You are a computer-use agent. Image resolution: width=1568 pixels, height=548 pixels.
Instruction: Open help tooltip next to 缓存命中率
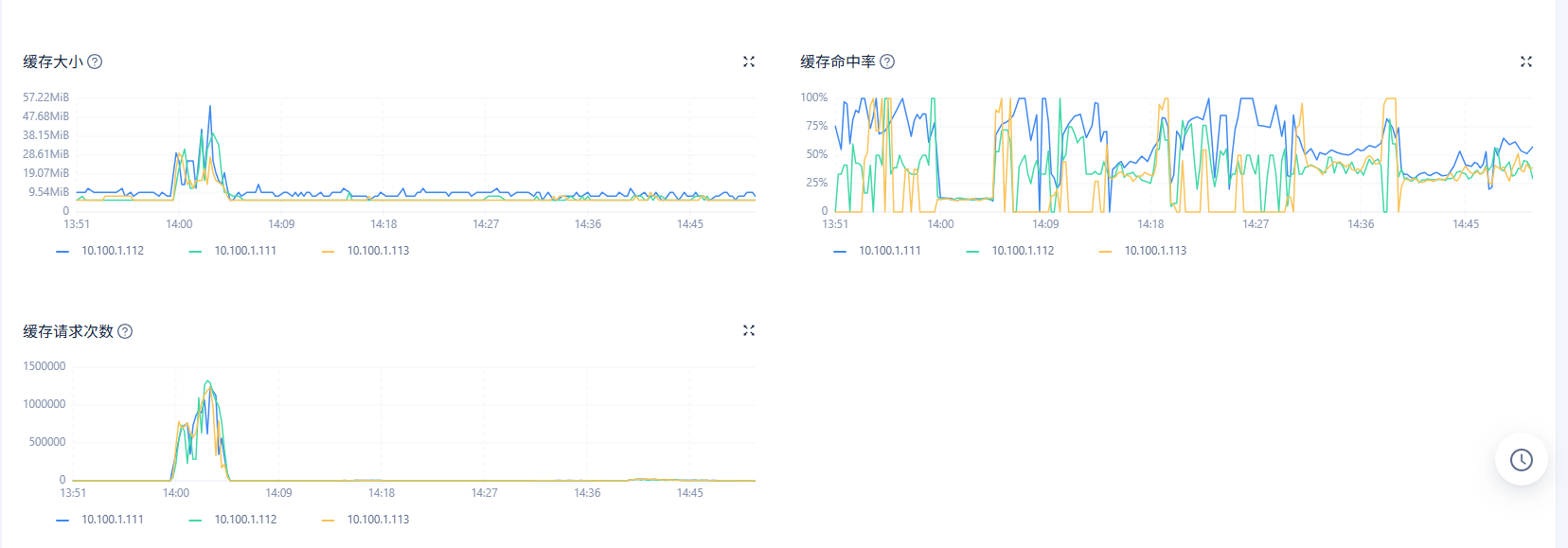pos(887,62)
